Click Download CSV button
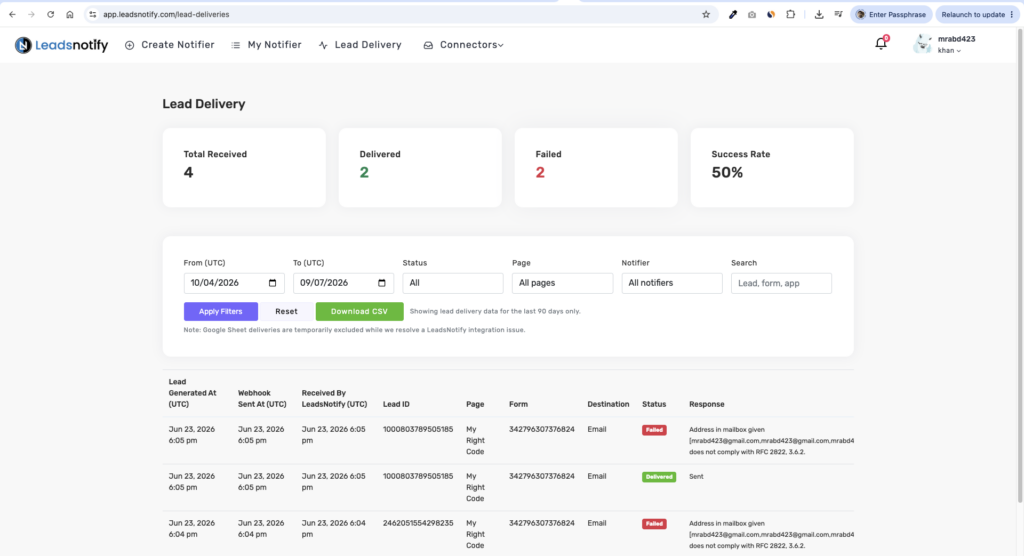 (359, 312)
